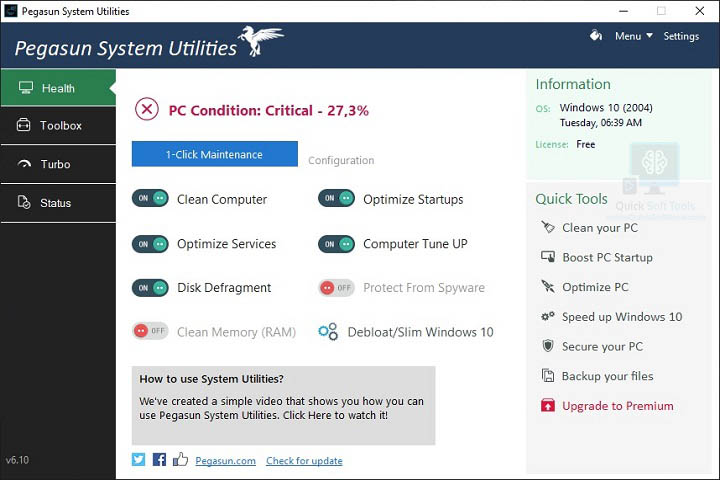This screenshot has width=720, height=480.
Task: Click Upgrade to Premium text
Action: coord(618,406)
